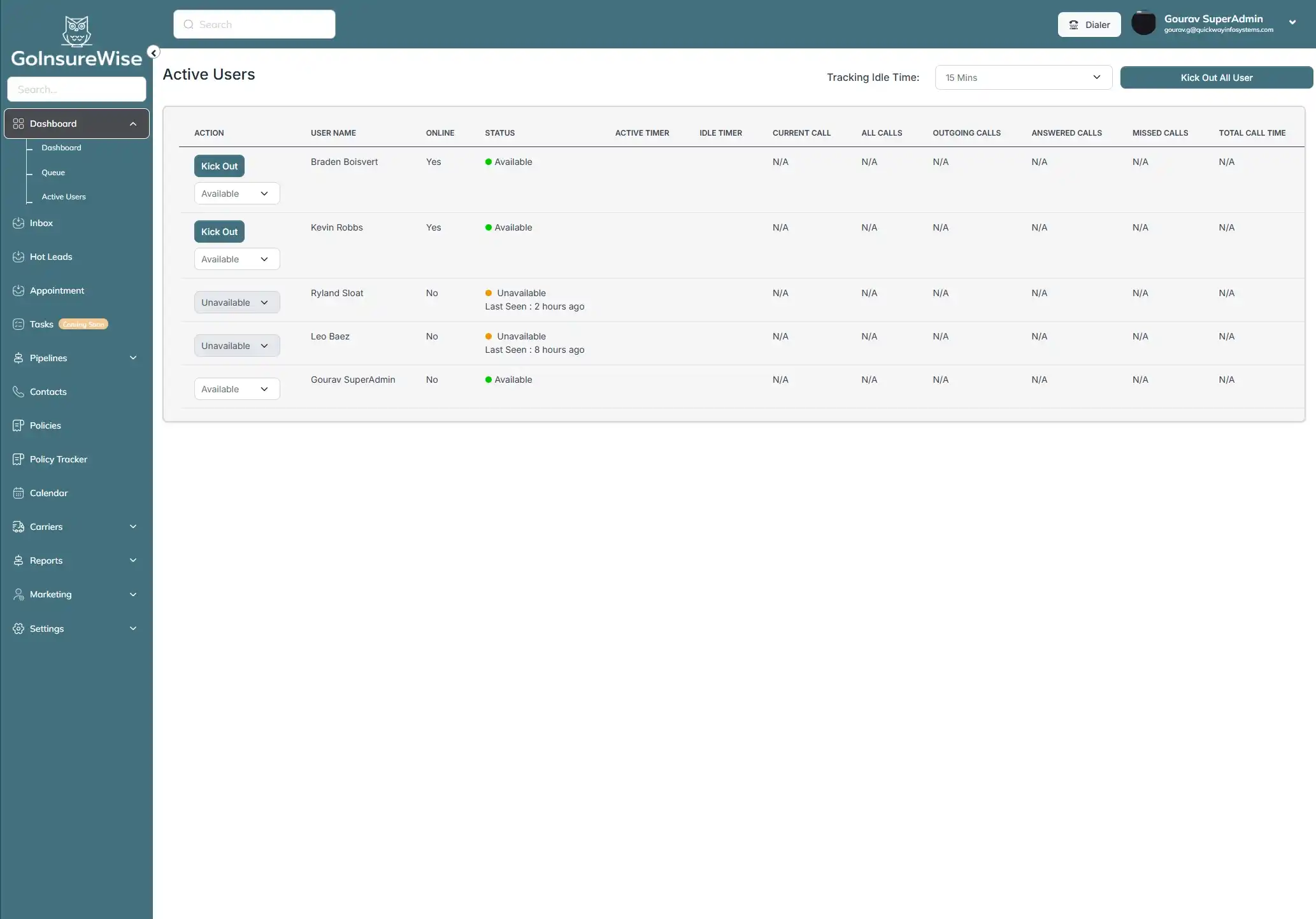Click the Policy Tracker icon in the sidebar
Screen dimensions: 1316x919
[18, 459]
